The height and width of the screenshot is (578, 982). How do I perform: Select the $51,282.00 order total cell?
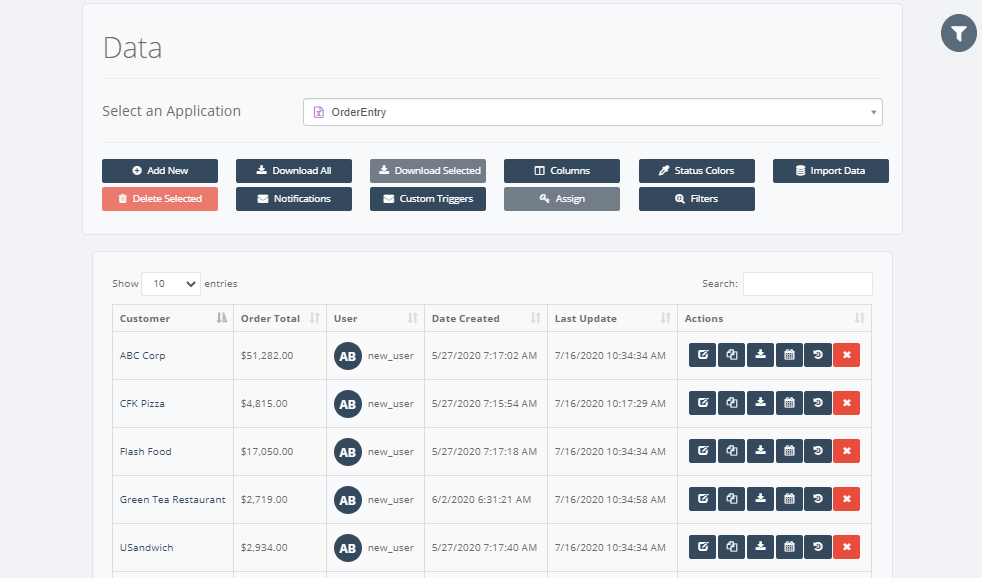pyautogui.click(x=280, y=356)
